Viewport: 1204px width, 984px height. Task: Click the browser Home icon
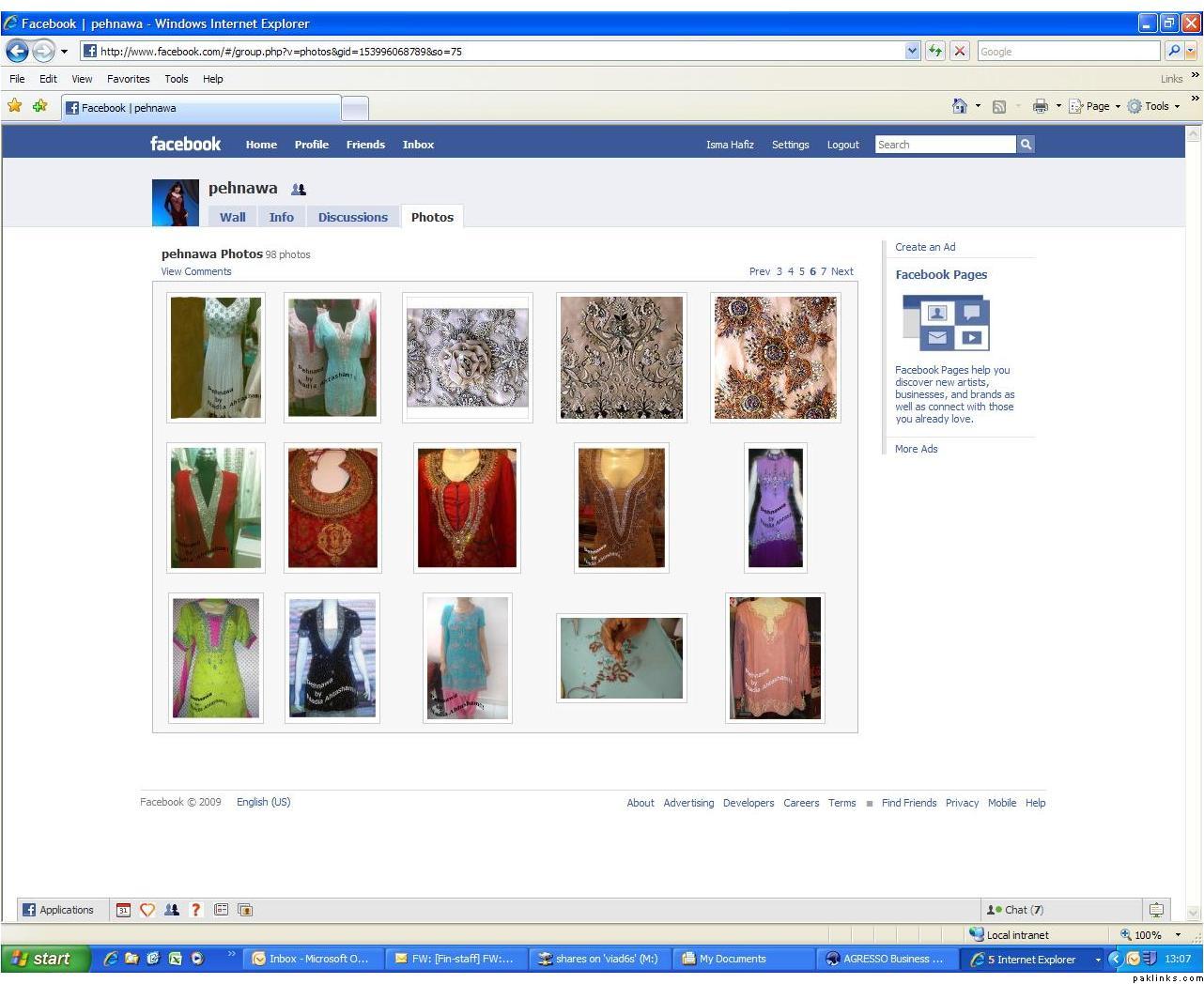point(959,106)
